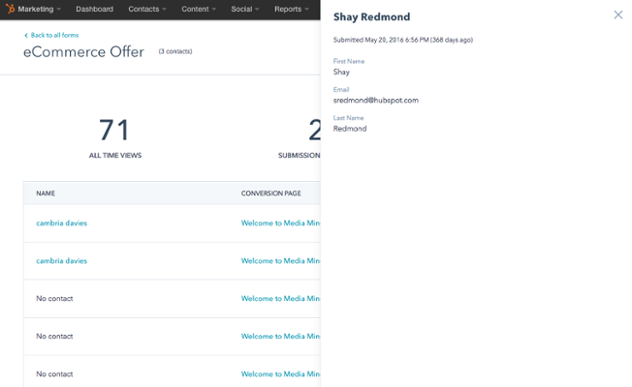Follow the Back to all forms link

[x=55, y=35]
